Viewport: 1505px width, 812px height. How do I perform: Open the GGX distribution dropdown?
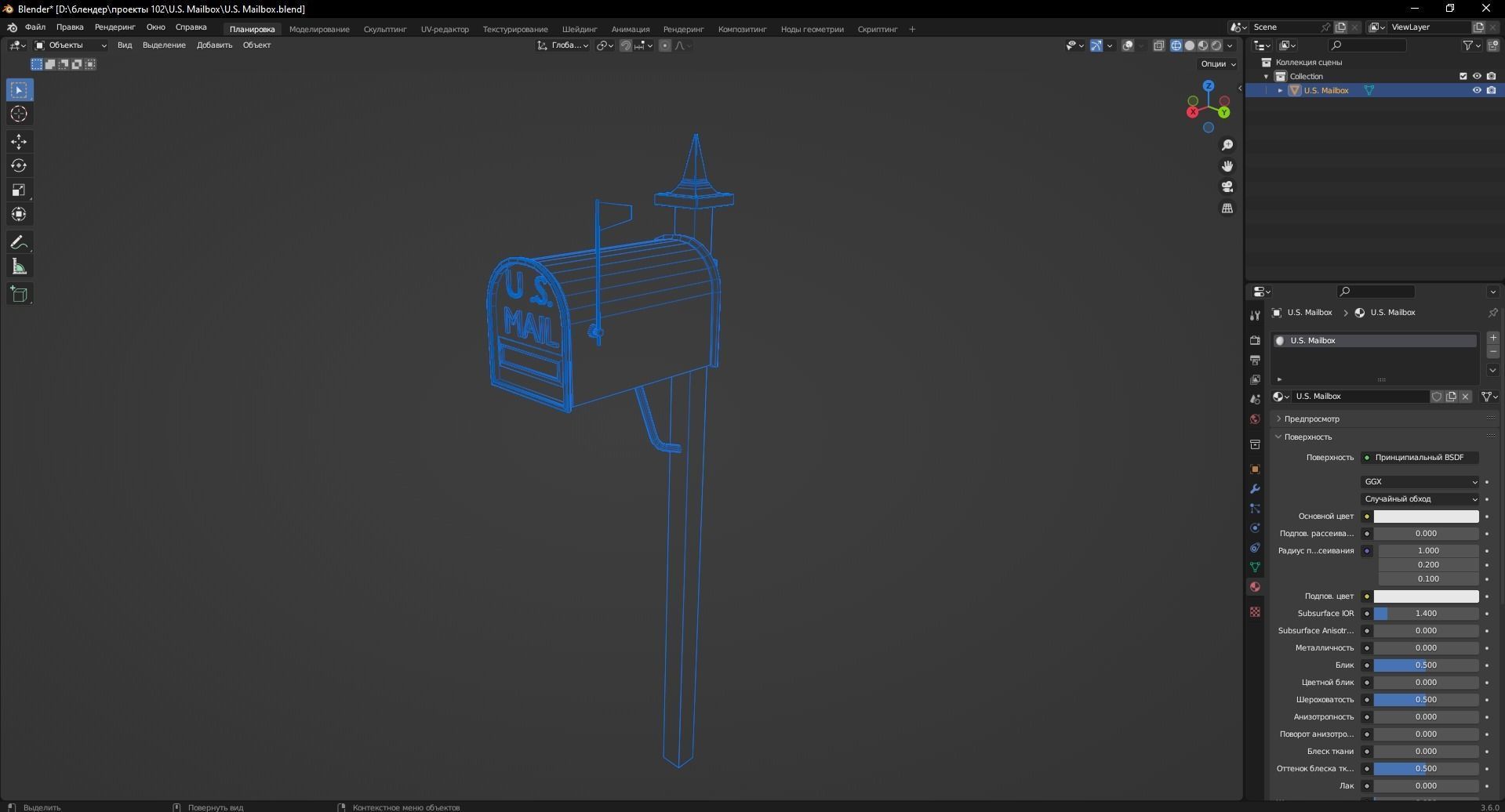pyautogui.click(x=1420, y=481)
